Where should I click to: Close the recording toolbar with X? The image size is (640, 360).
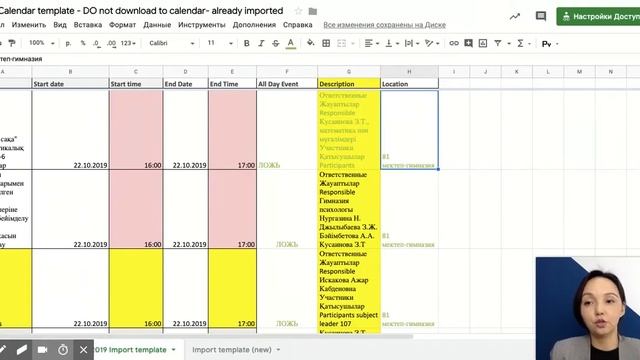pos(83,350)
